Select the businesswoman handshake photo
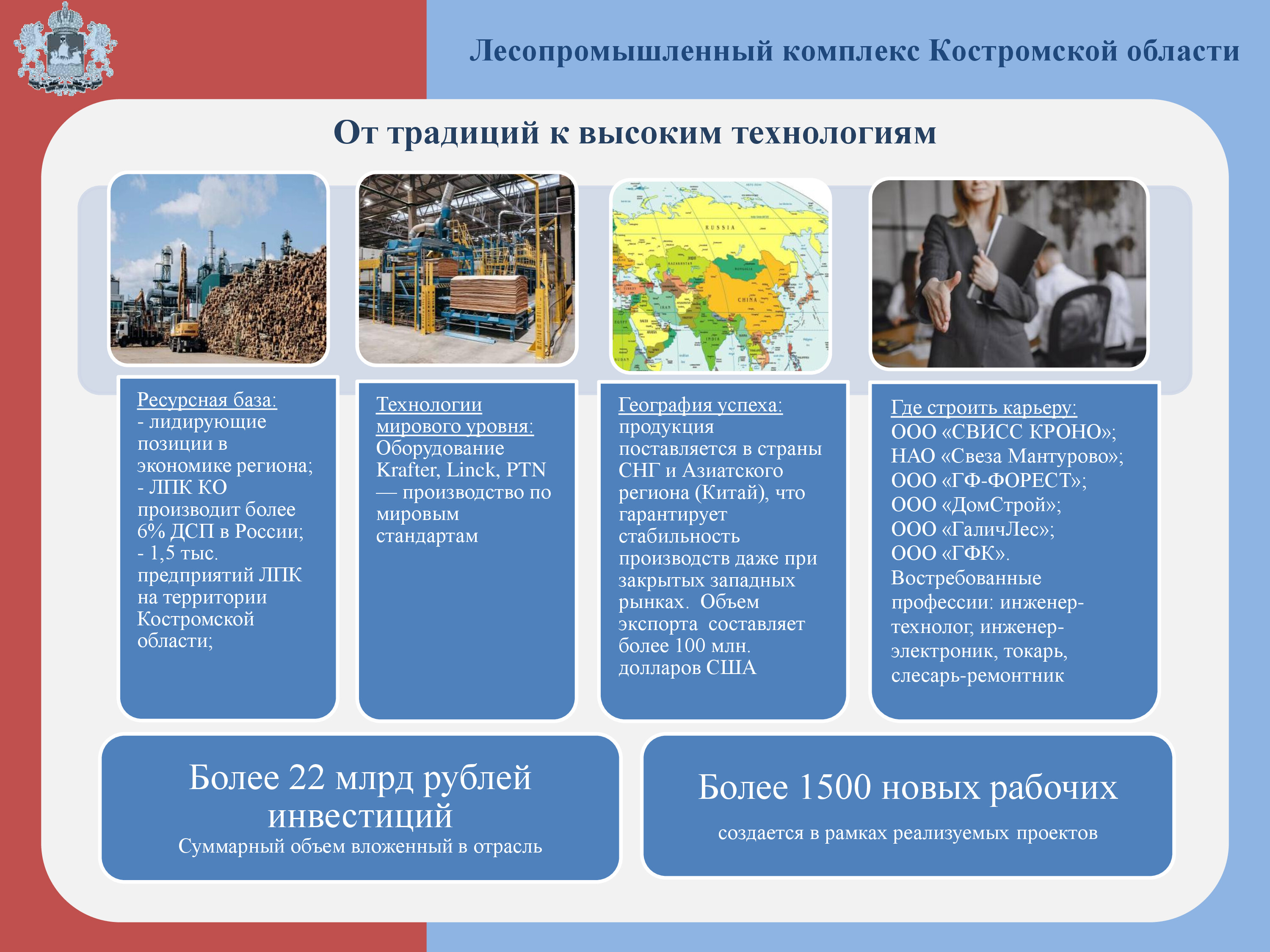This screenshot has width=1270, height=952. pyautogui.click(x=1009, y=274)
